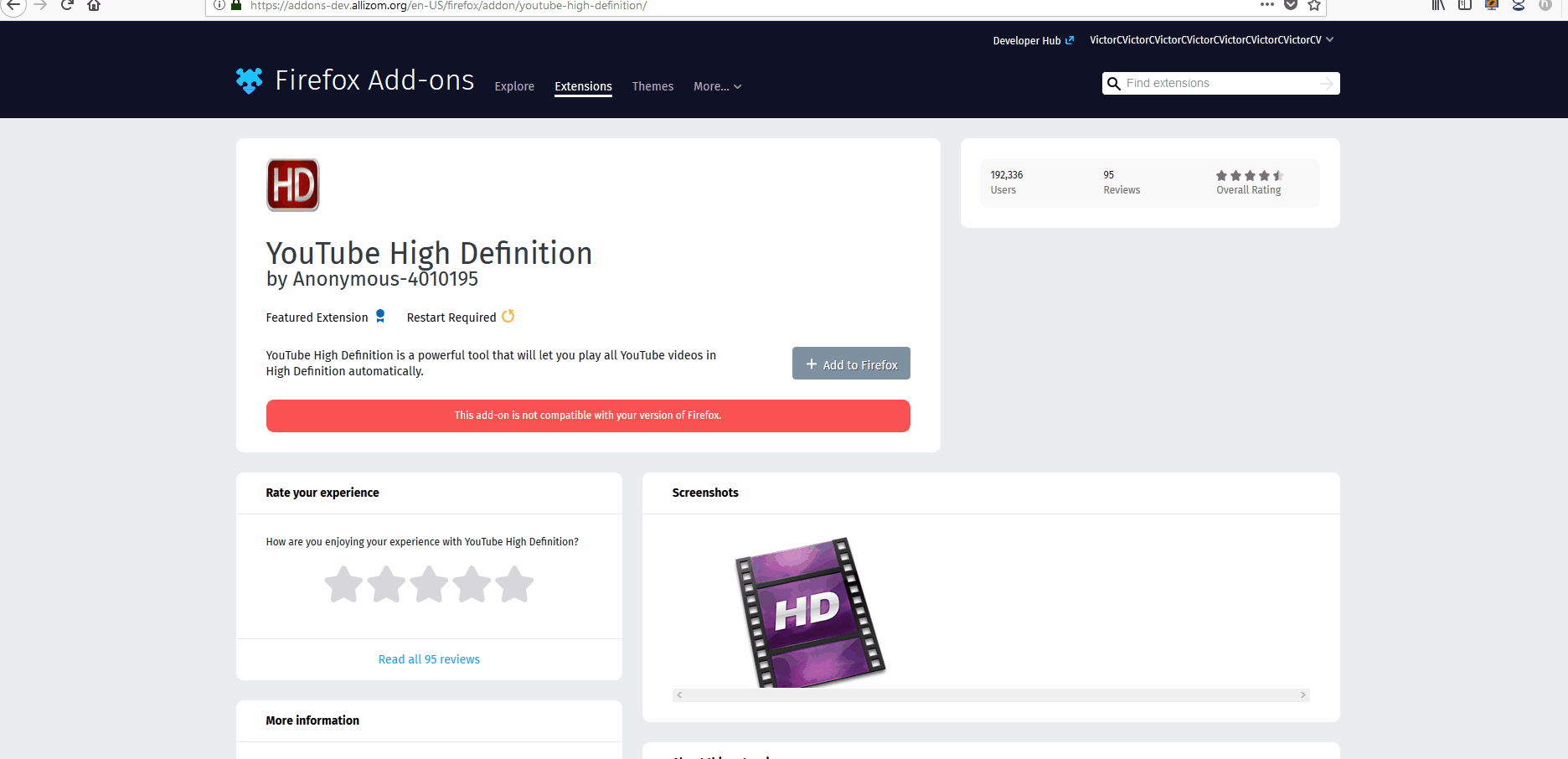Focus the Find extensions search field
The width and height of the screenshot is (1568, 759).
tap(1220, 83)
